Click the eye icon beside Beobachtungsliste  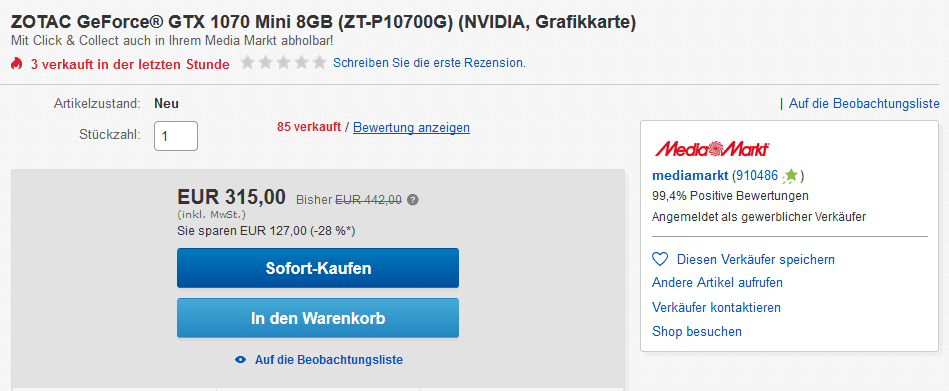pyautogui.click(x=241, y=360)
